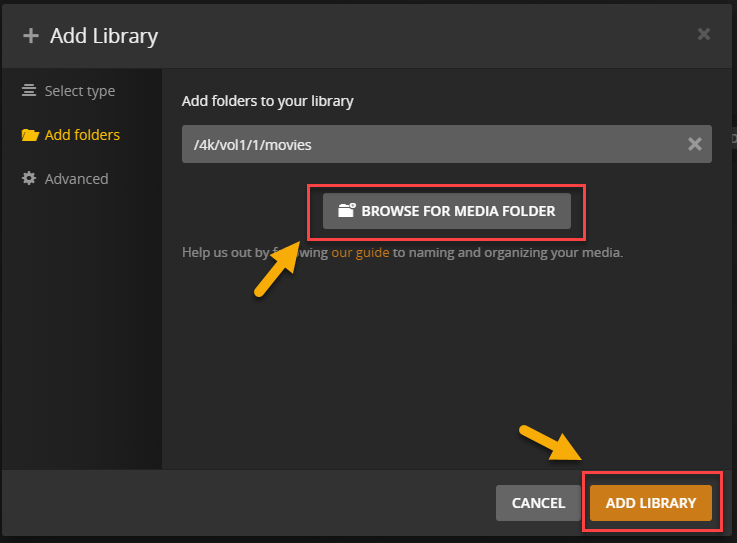Switch to the Add folders section

point(82,135)
